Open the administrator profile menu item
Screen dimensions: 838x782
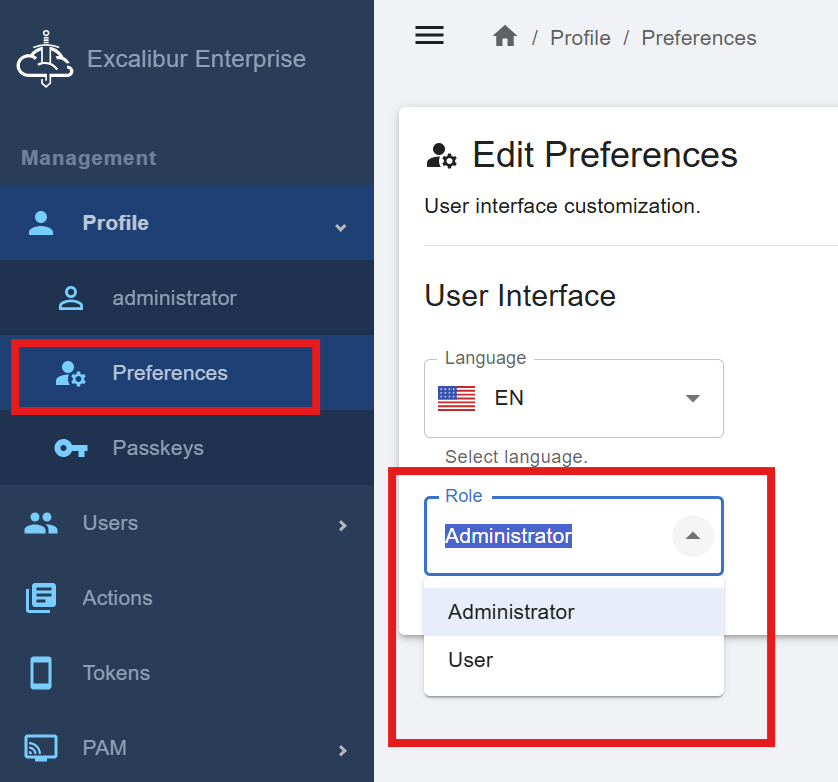pyautogui.click(x=187, y=298)
